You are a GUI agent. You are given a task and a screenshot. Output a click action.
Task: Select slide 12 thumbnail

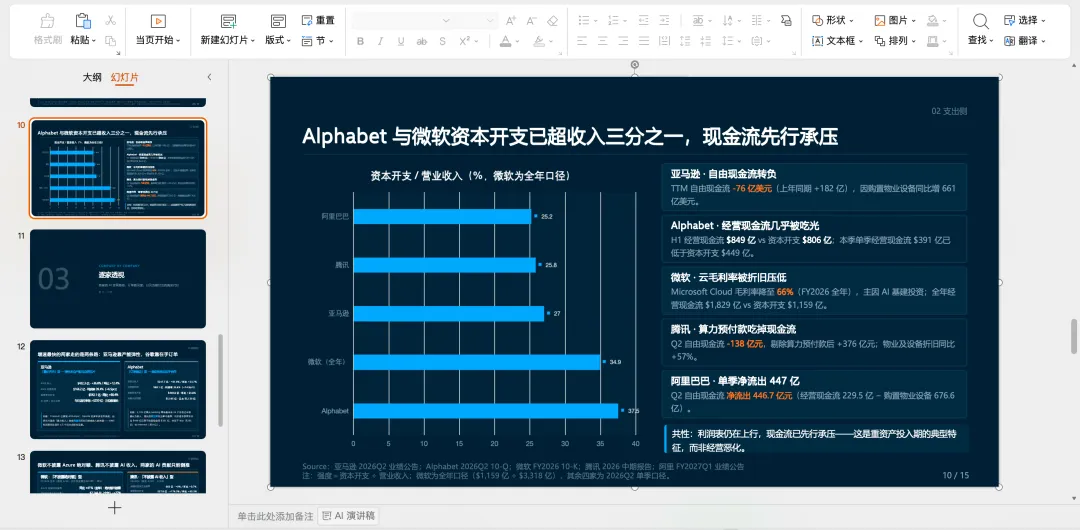(118, 389)
